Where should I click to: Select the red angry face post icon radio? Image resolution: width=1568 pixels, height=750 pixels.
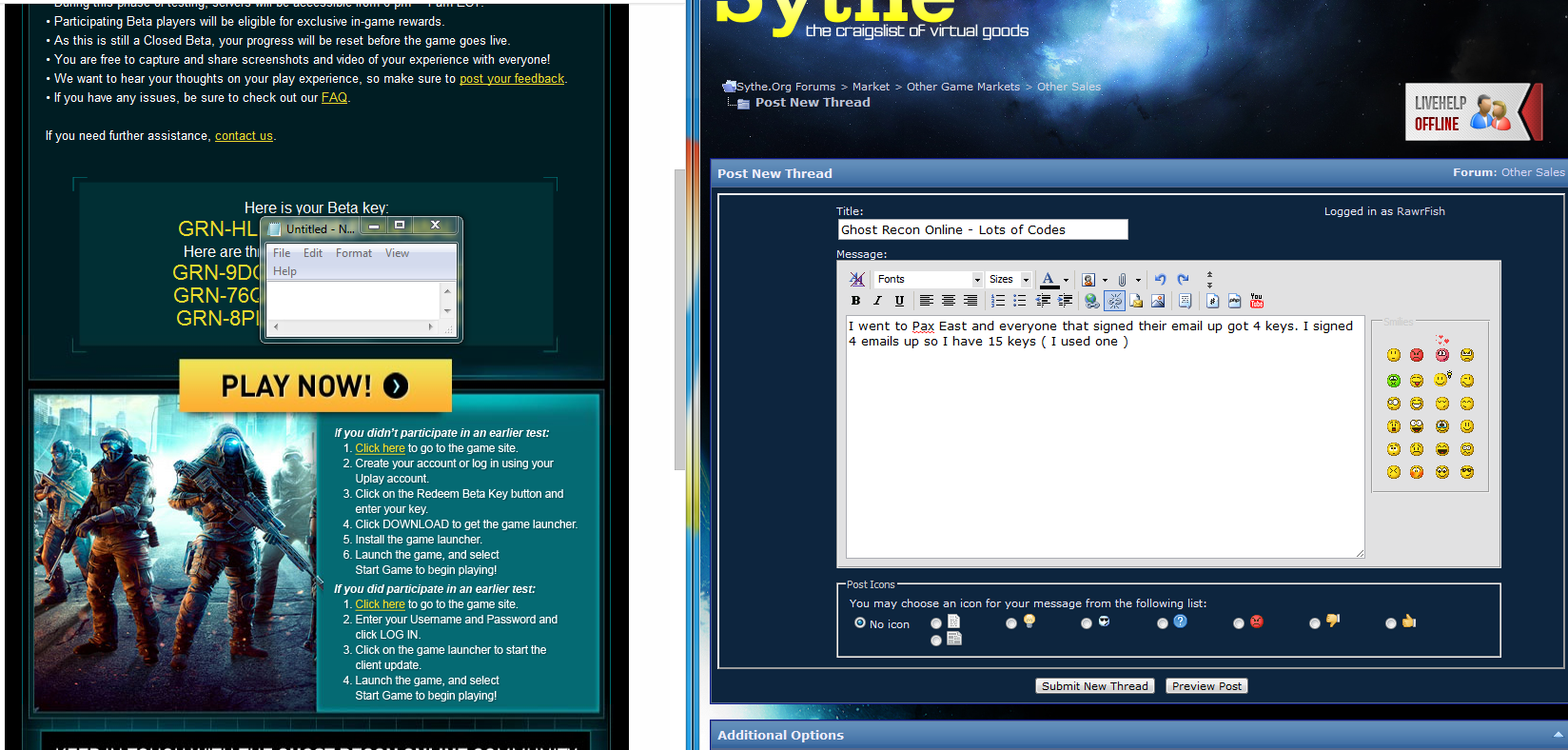pos(1239,623)
